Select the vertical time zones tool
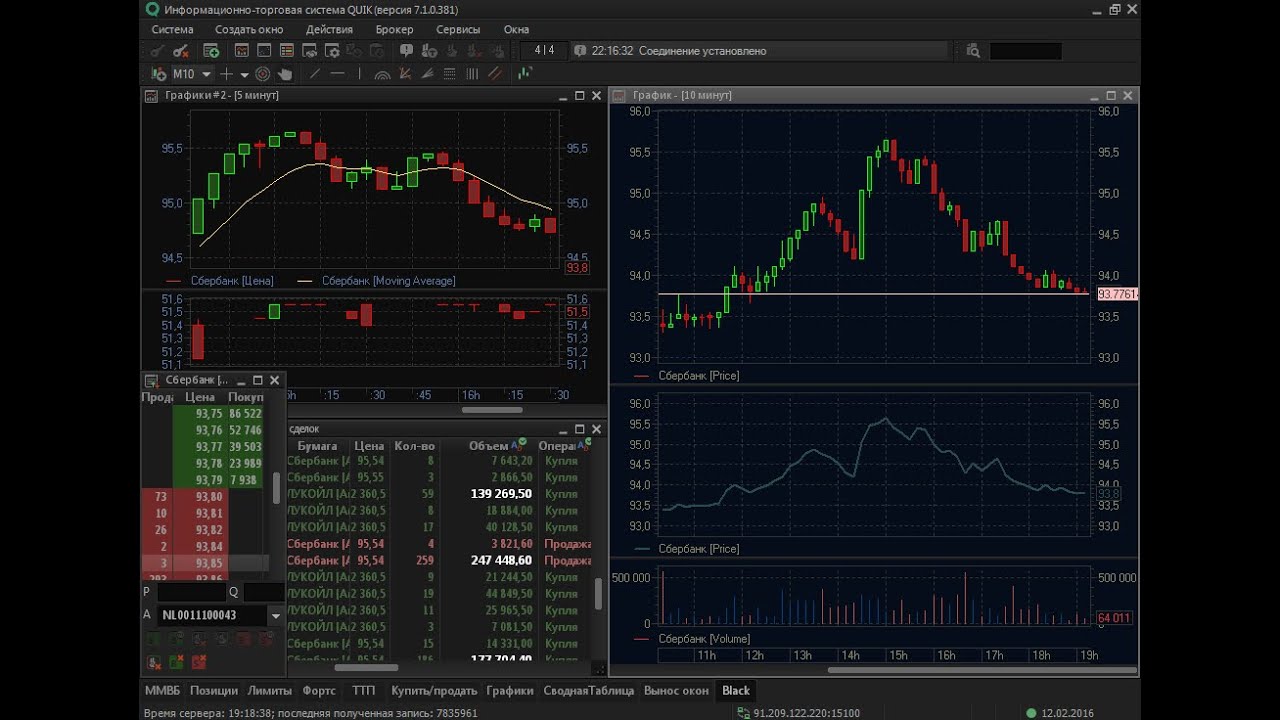Viewport: 1280px width, 720px height. [x=472, y=74]
